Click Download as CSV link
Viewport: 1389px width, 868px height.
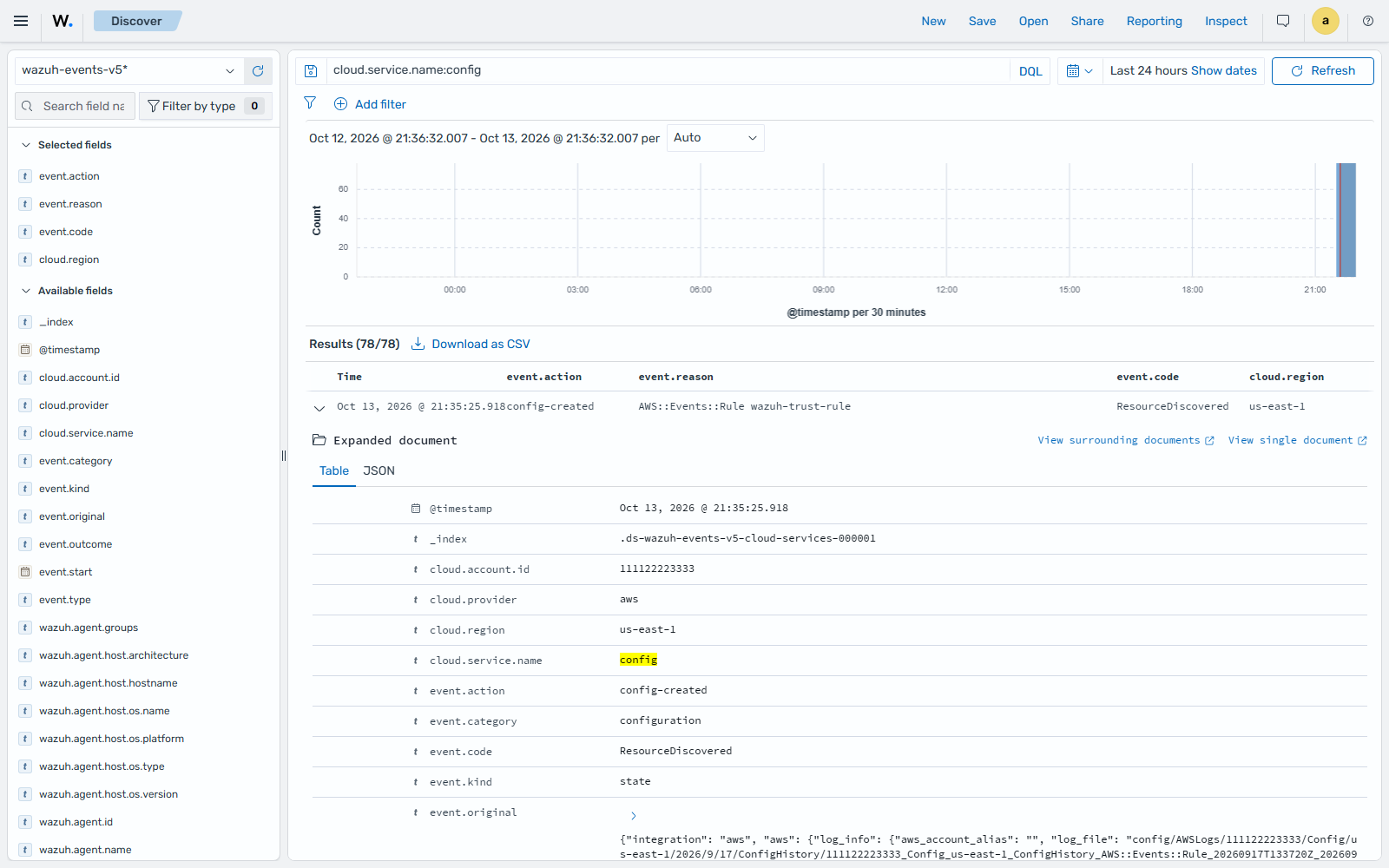[x=481, y=344]
